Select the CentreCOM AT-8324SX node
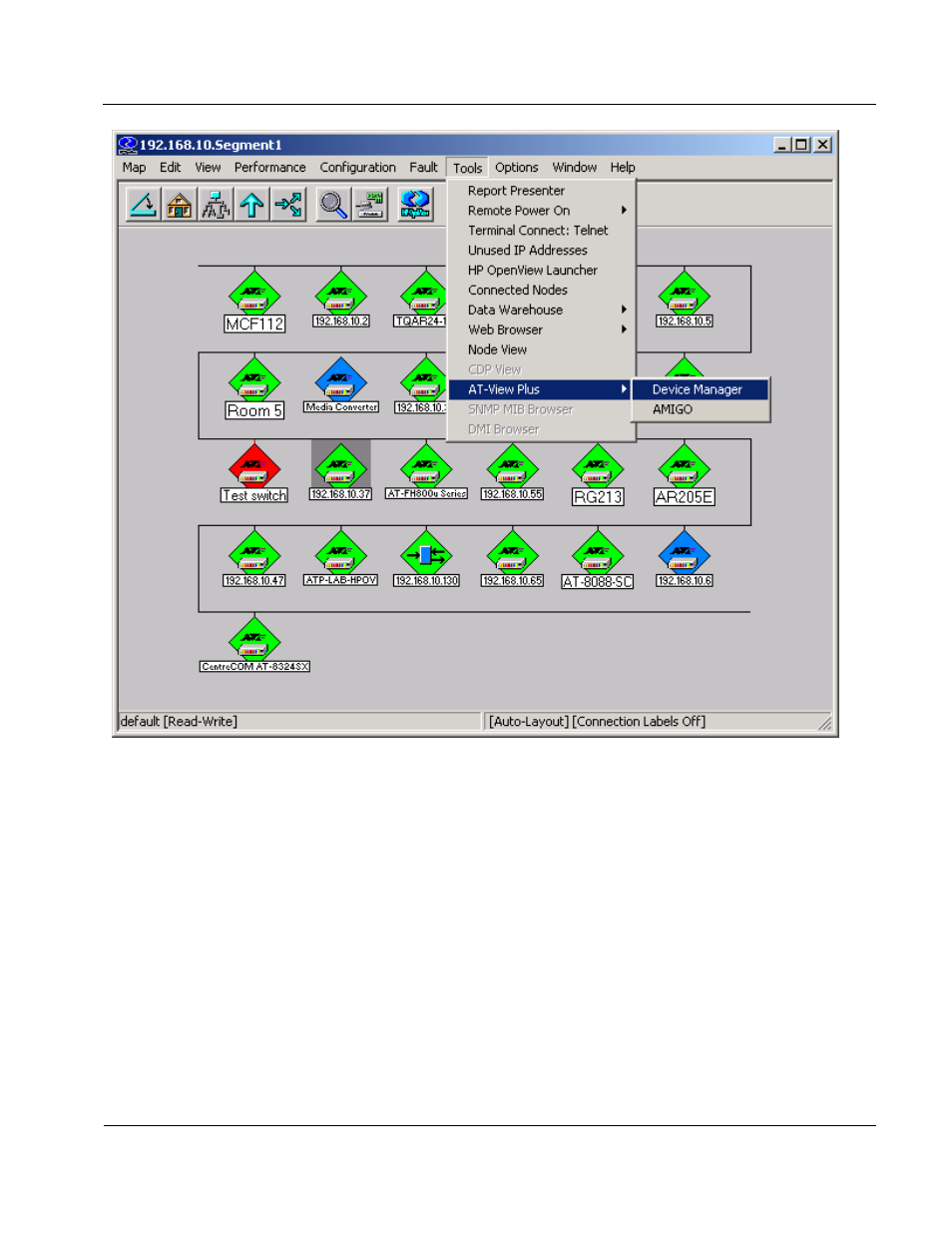 click(x=254, y=639)
